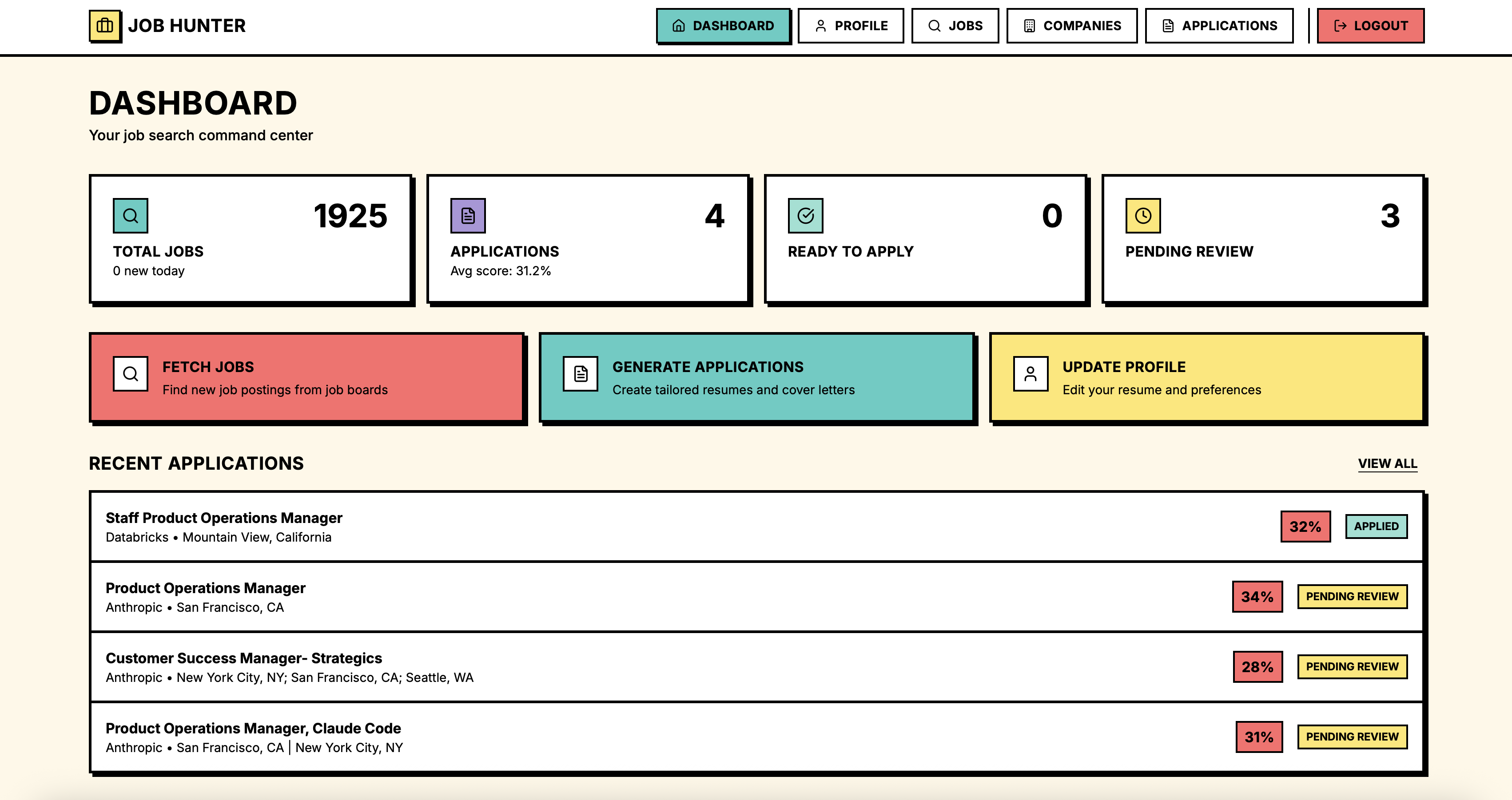Screen dimensions: 1512x800
Task: Open Staff Product Operations Manager application row
Action: pyautogui.click(x=223, y=518)
